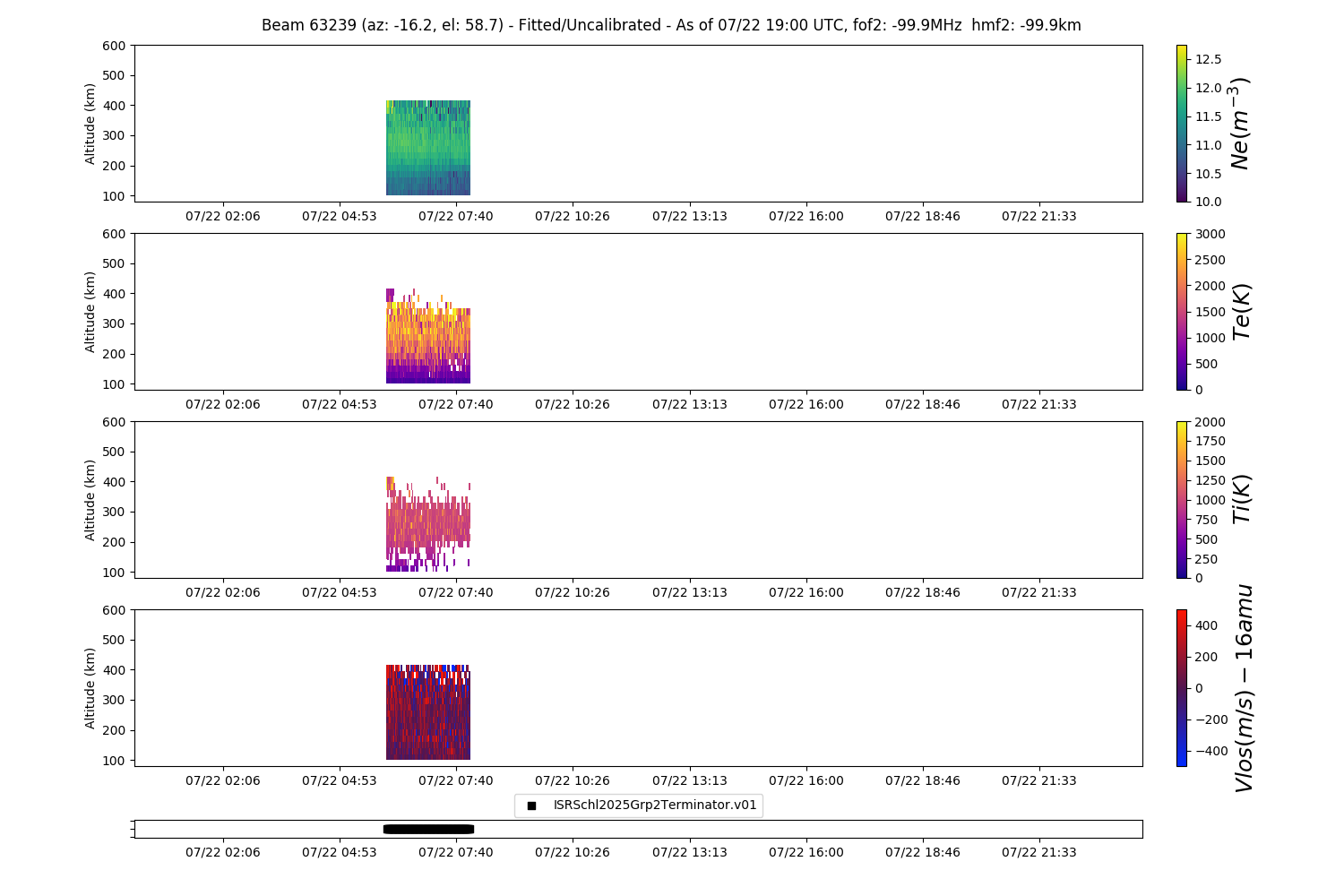Click the Te temperature colorbar
The image size is (1344, 896).
click(x=1182, y=312)
